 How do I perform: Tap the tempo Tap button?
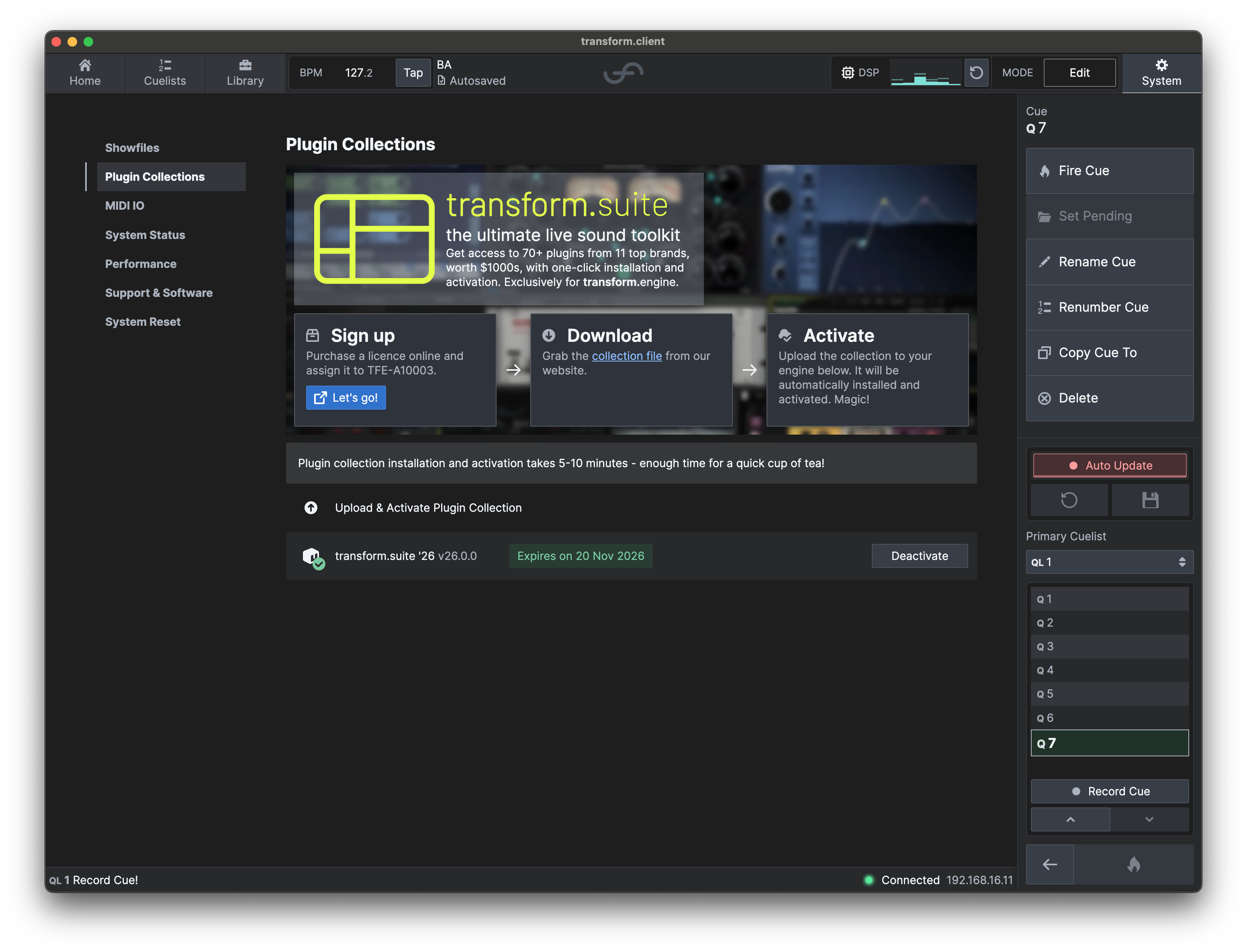[413, 73]
